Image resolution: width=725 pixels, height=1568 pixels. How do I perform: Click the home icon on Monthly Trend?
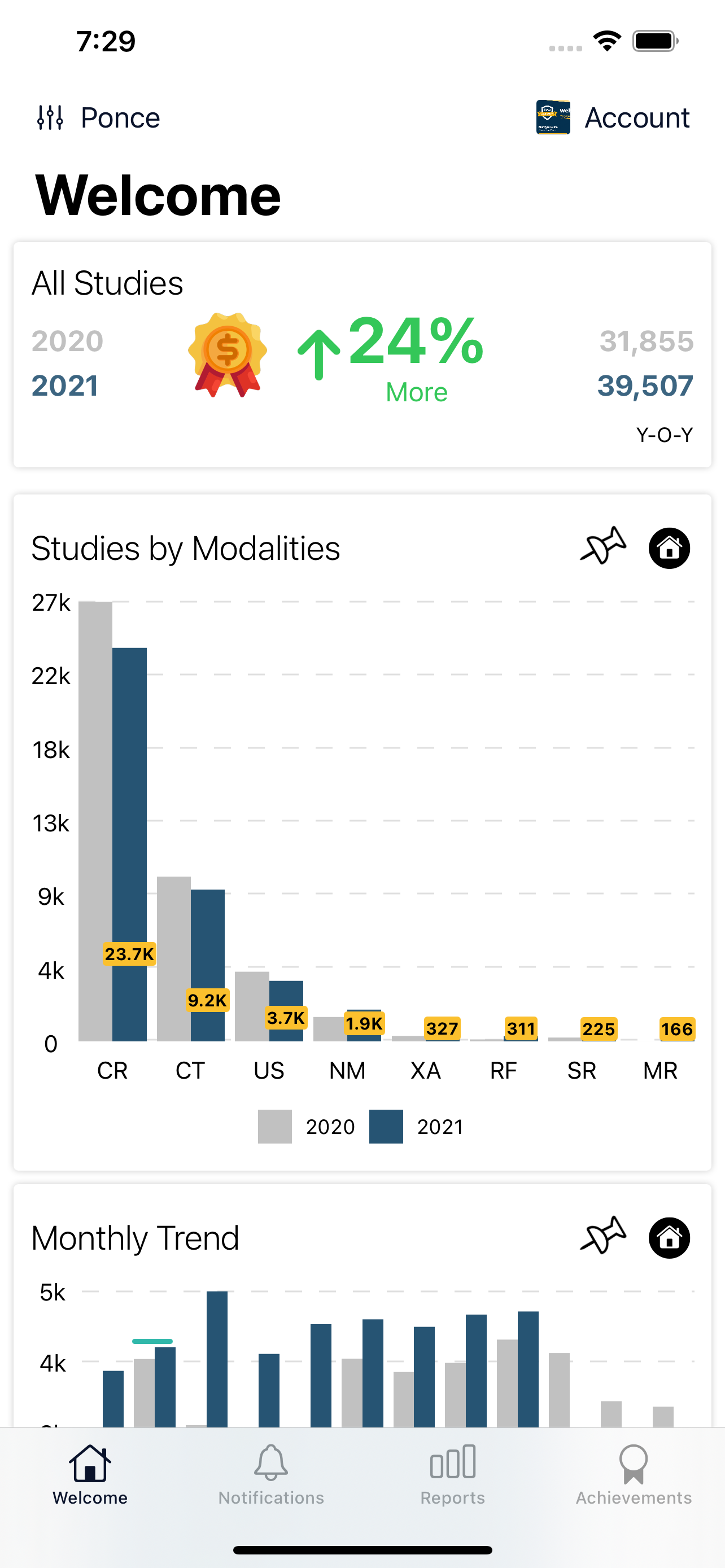coord(669,1237)
